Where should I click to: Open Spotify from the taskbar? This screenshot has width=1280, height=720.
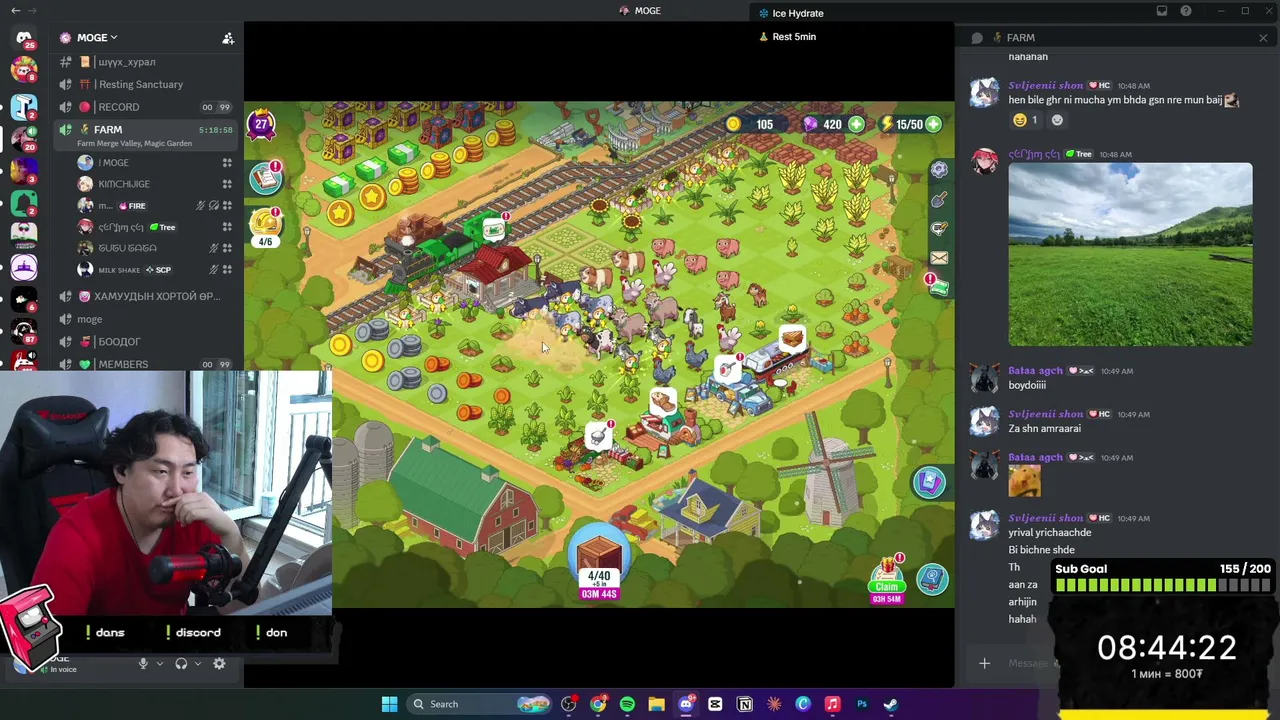(627, 704)
